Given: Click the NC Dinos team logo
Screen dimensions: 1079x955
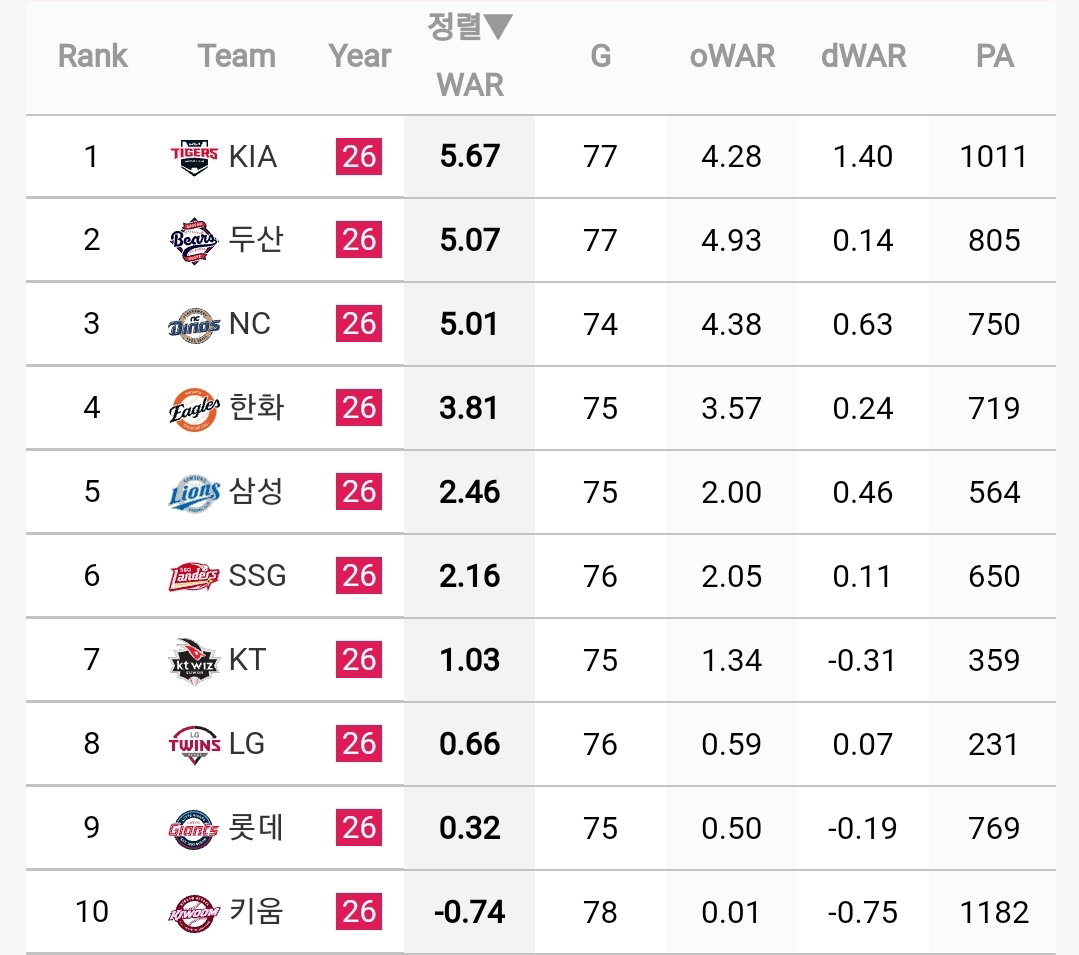Looking at the screenshot, I should pyautogui.click(x=194, y=325).
